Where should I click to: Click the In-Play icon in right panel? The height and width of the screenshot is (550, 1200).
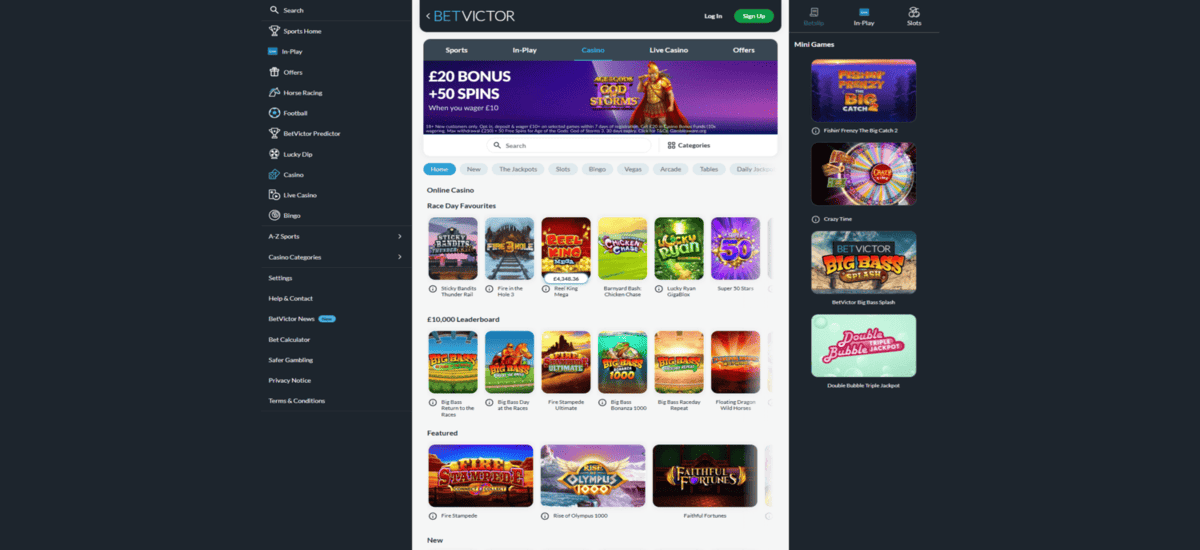pyautogui.click(x=864, y=11)
